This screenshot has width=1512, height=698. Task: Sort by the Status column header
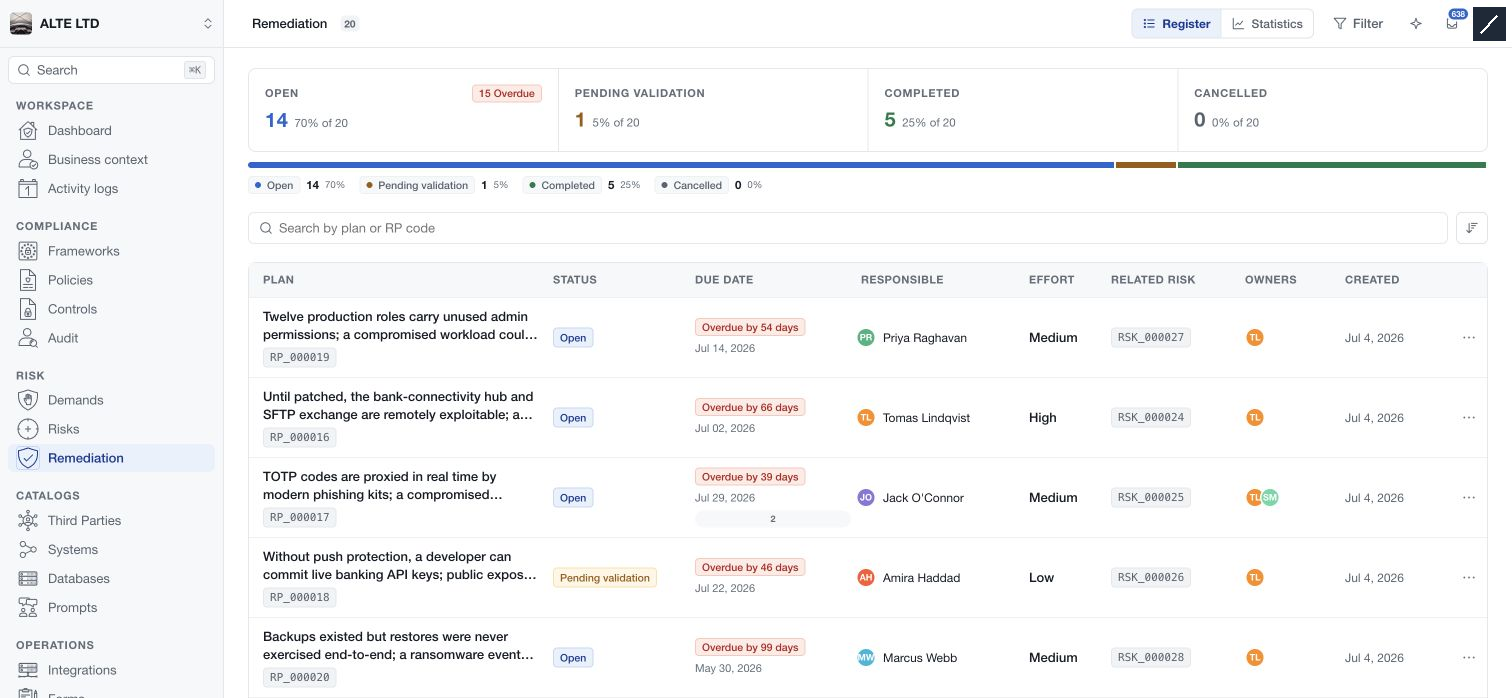[575, 280]
